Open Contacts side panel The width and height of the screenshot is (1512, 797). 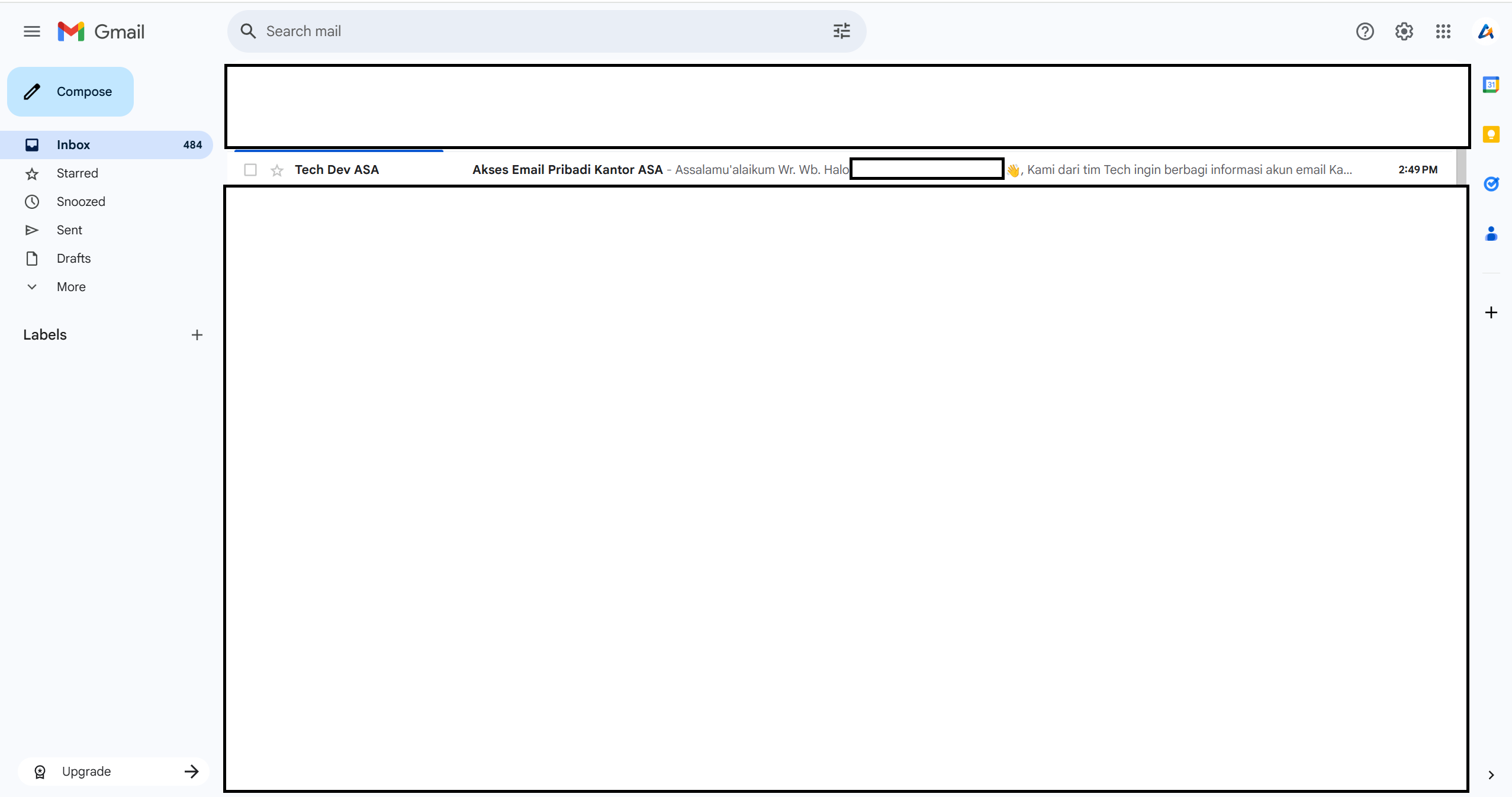pyautogui.click(x=1491, y=234)
